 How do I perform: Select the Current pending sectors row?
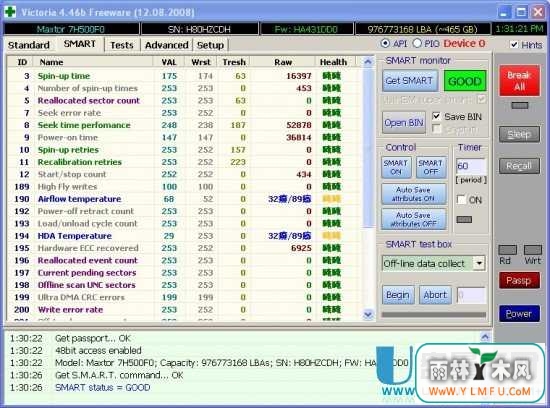coord(184,273)
